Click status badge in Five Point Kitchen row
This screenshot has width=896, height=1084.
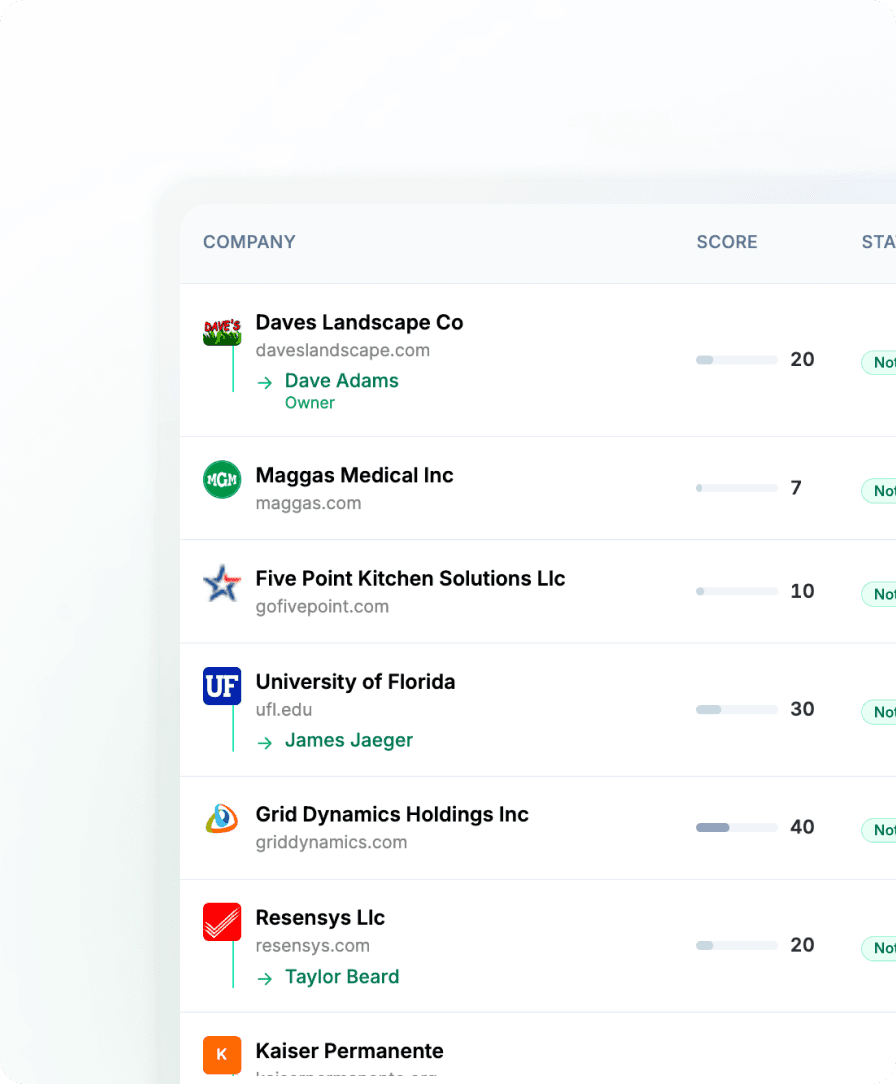click(x=879, y=594)
